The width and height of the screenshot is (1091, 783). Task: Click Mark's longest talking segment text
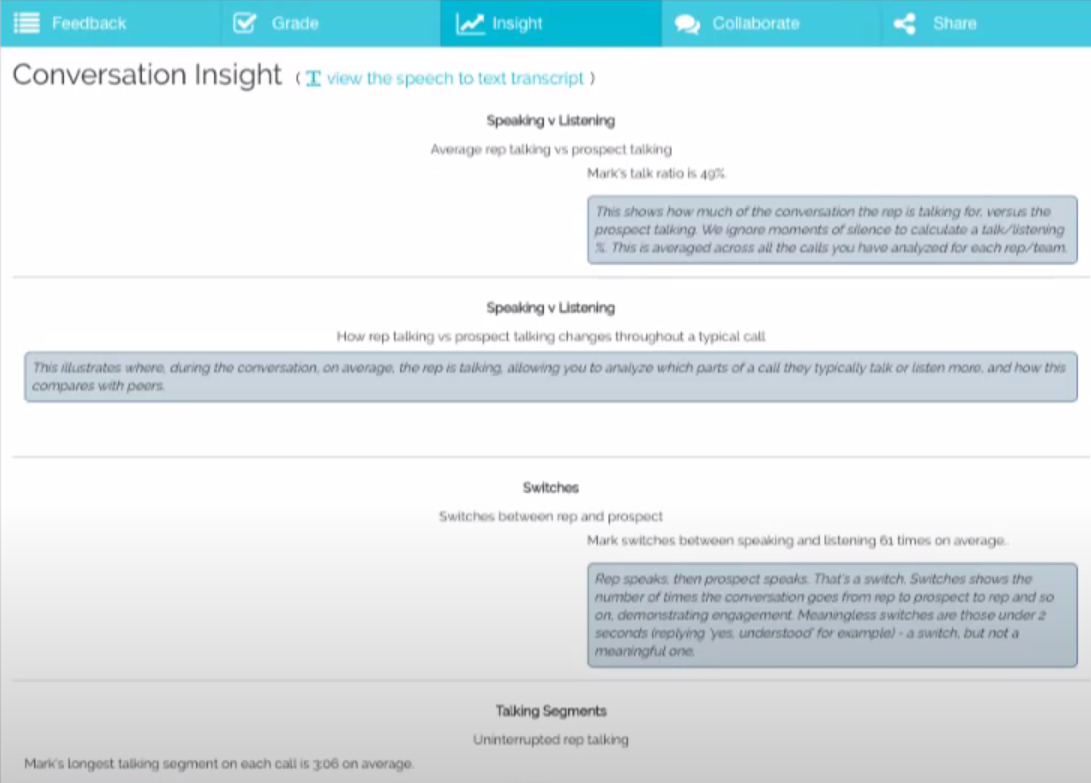pos(218,764)
